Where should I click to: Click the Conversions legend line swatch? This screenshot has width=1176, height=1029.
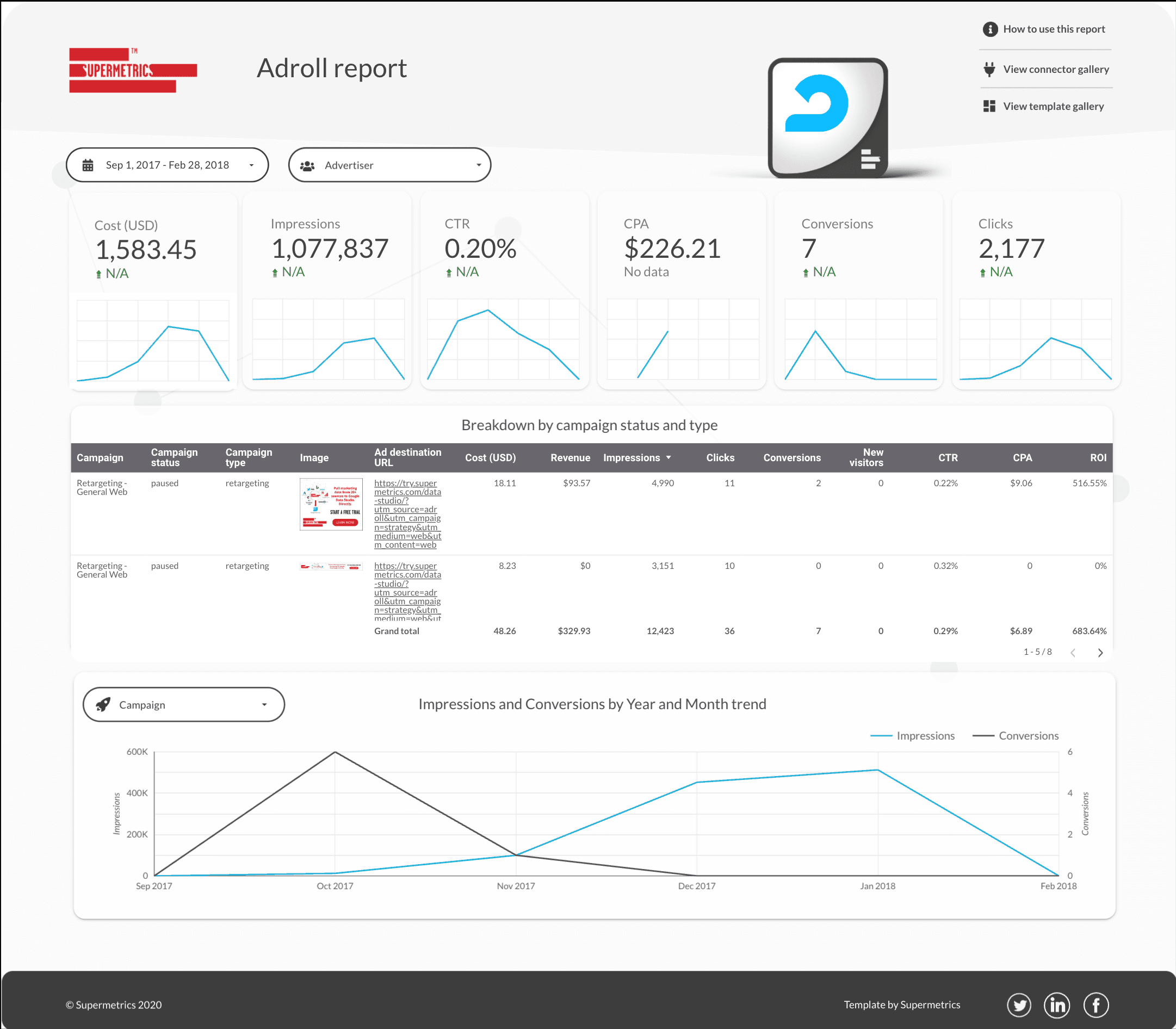[x=983, y=736]
